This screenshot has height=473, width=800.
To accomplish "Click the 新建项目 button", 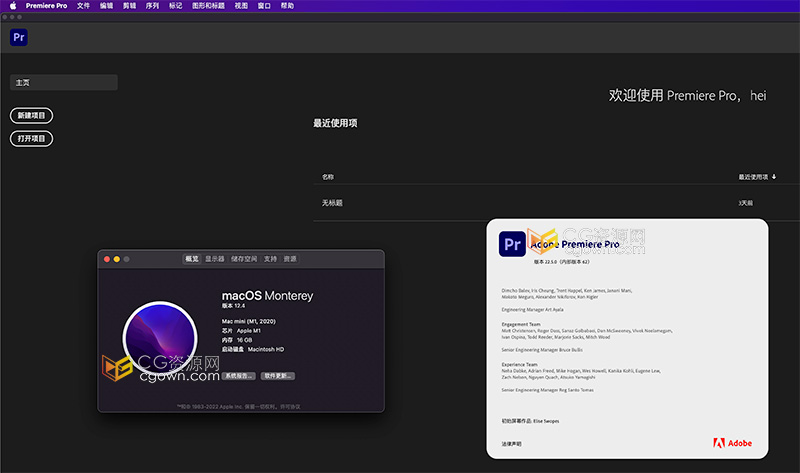I will click(31, 115).
